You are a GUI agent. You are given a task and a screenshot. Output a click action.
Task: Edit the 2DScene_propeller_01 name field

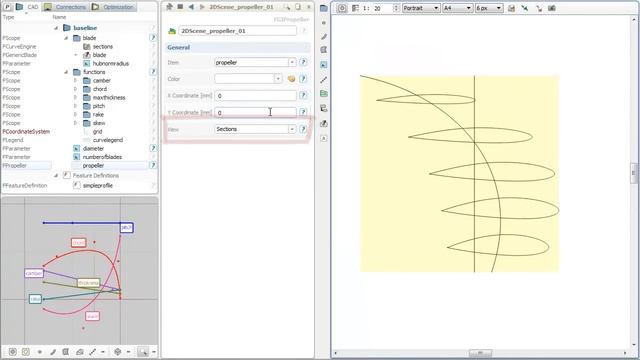[x=238, y=31]
